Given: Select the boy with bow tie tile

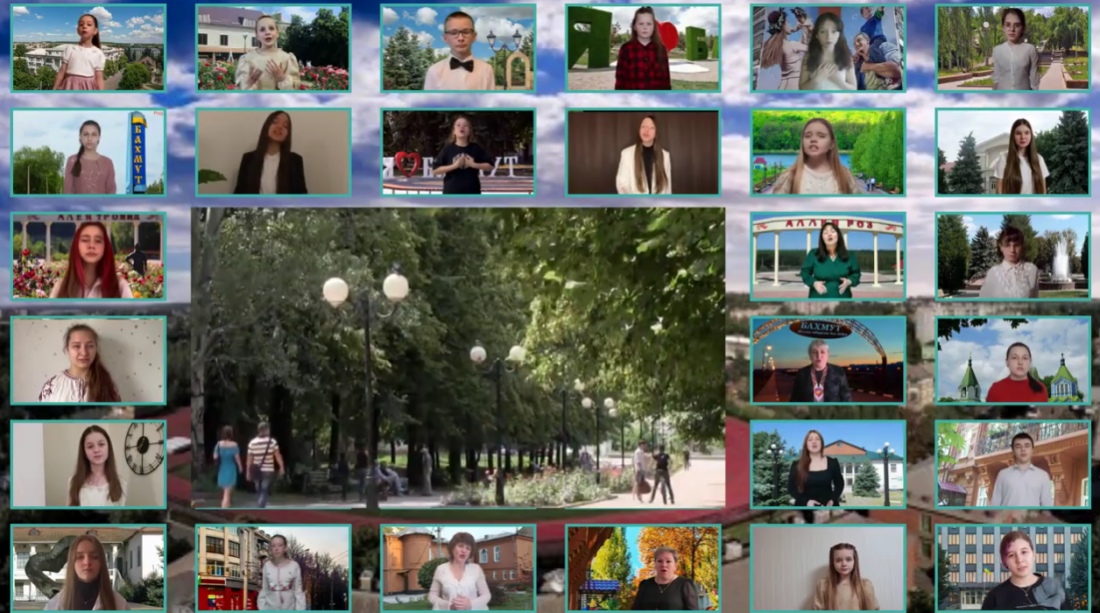Looking at the screenshot, I should pos(458,48).
